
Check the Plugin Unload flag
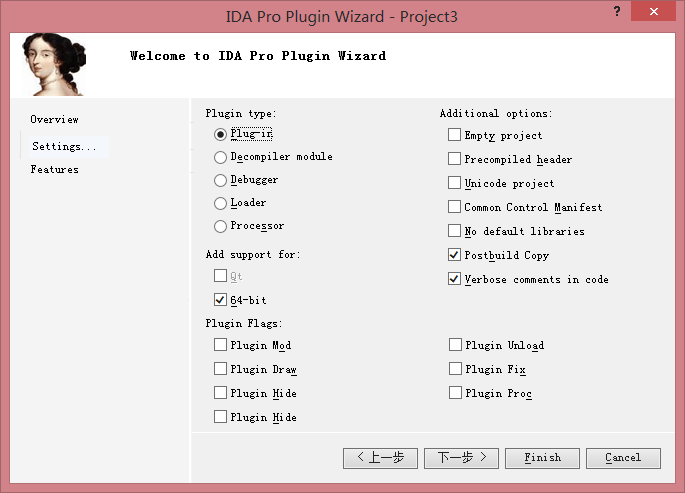click(x=456, y=345)
